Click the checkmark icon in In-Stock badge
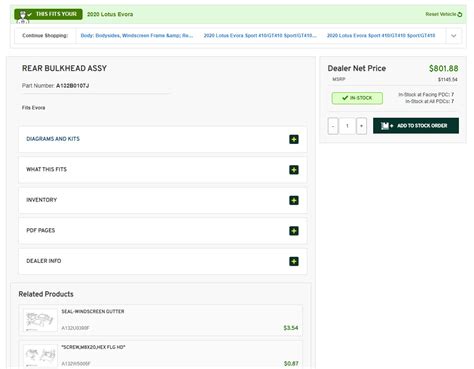Screen dimensions: 474x369 [x=345, y=98]
